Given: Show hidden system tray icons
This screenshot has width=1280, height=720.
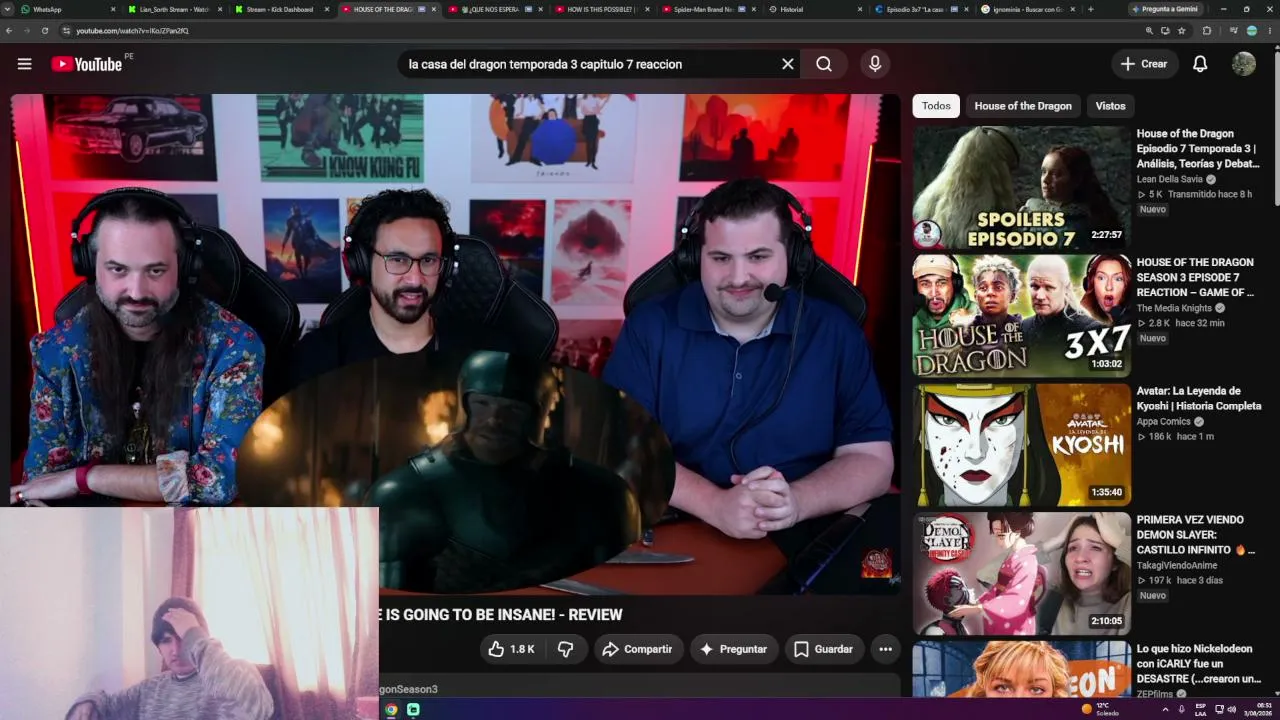Looking at the screenshot, I should pos(1165,709).
